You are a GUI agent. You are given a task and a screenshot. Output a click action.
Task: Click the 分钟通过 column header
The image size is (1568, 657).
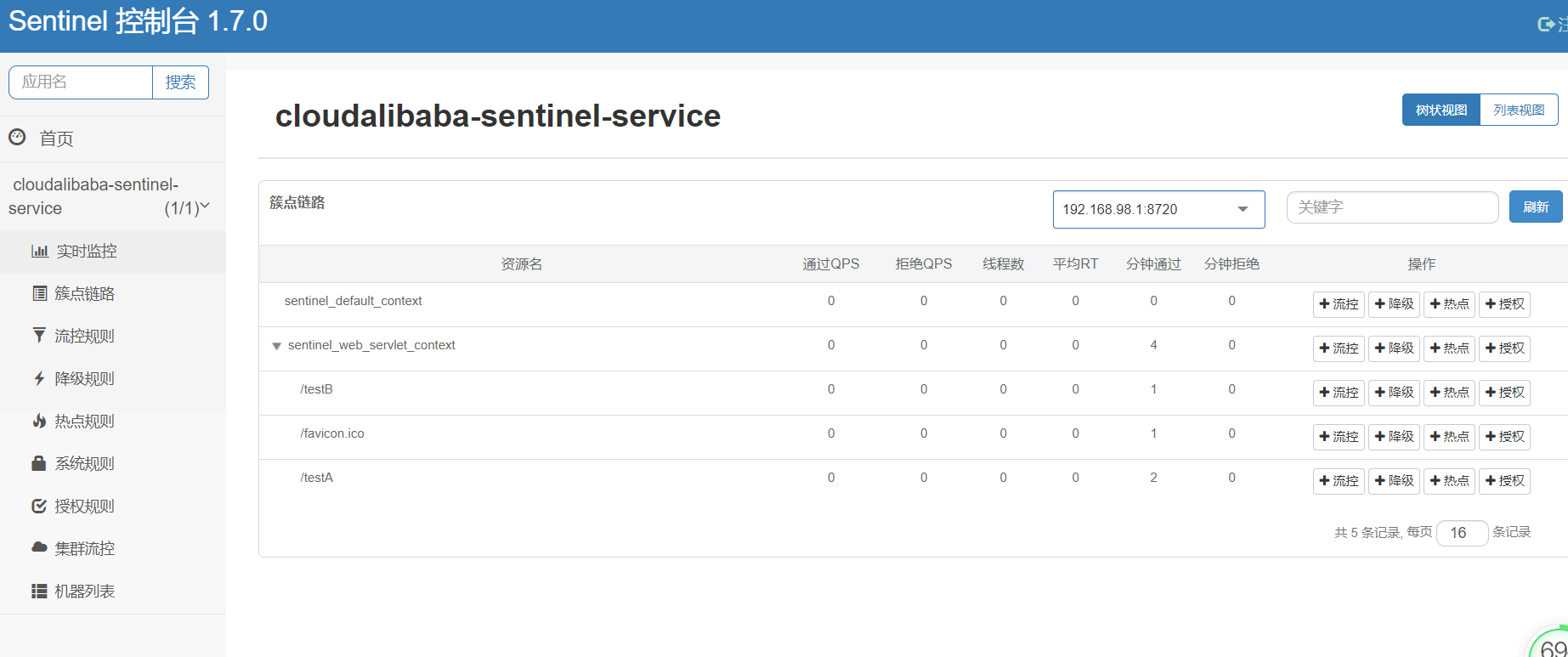click(1153, 264)
